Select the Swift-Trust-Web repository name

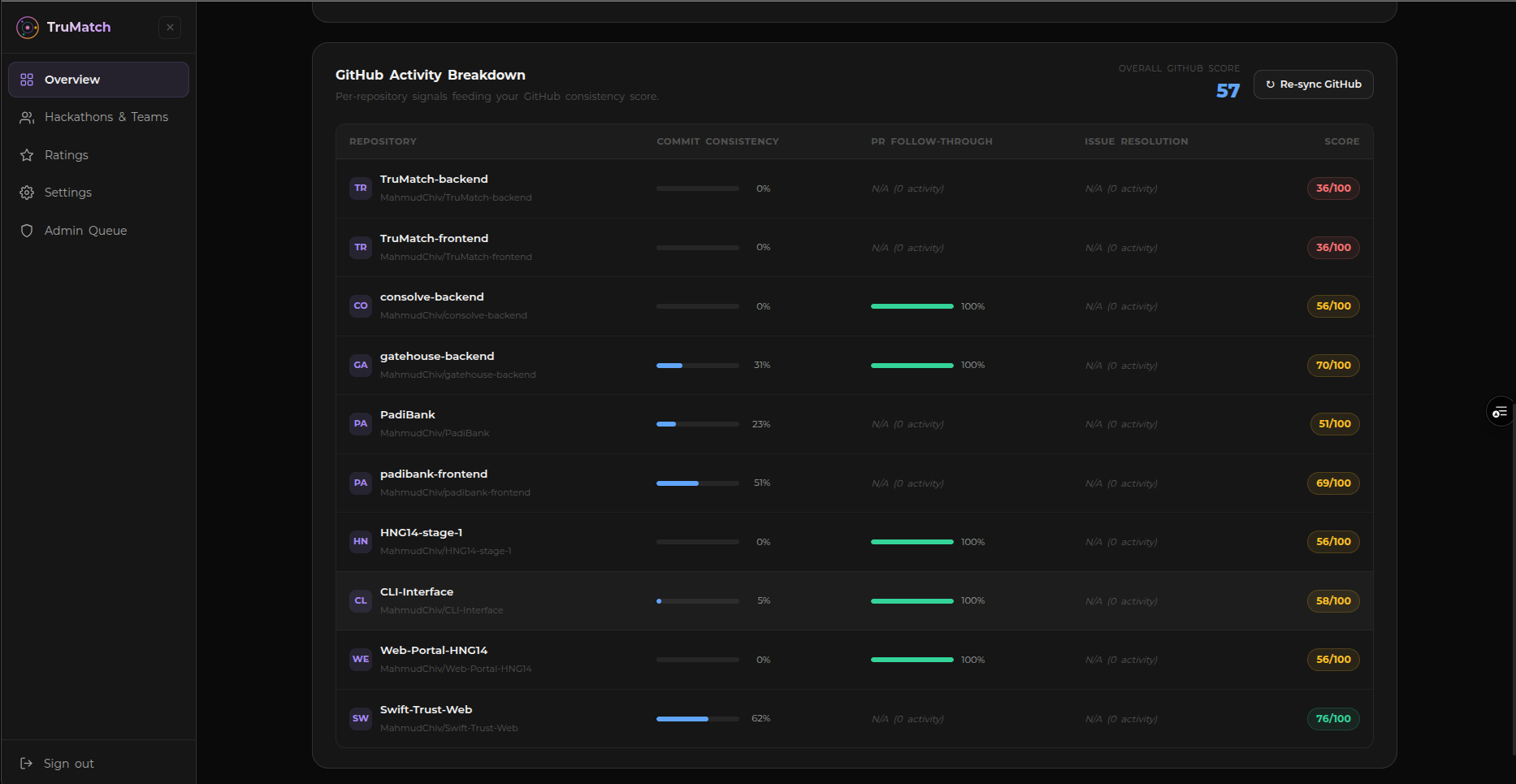[x=426, y=710]
